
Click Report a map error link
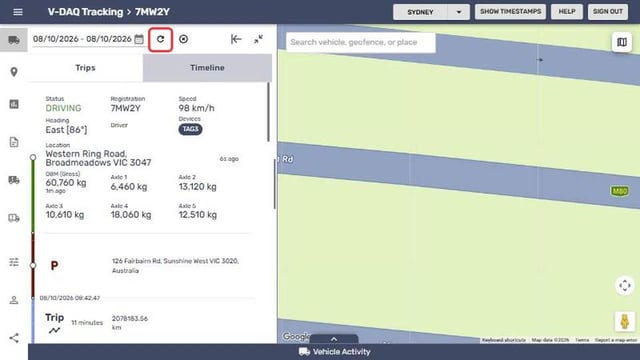616,340
